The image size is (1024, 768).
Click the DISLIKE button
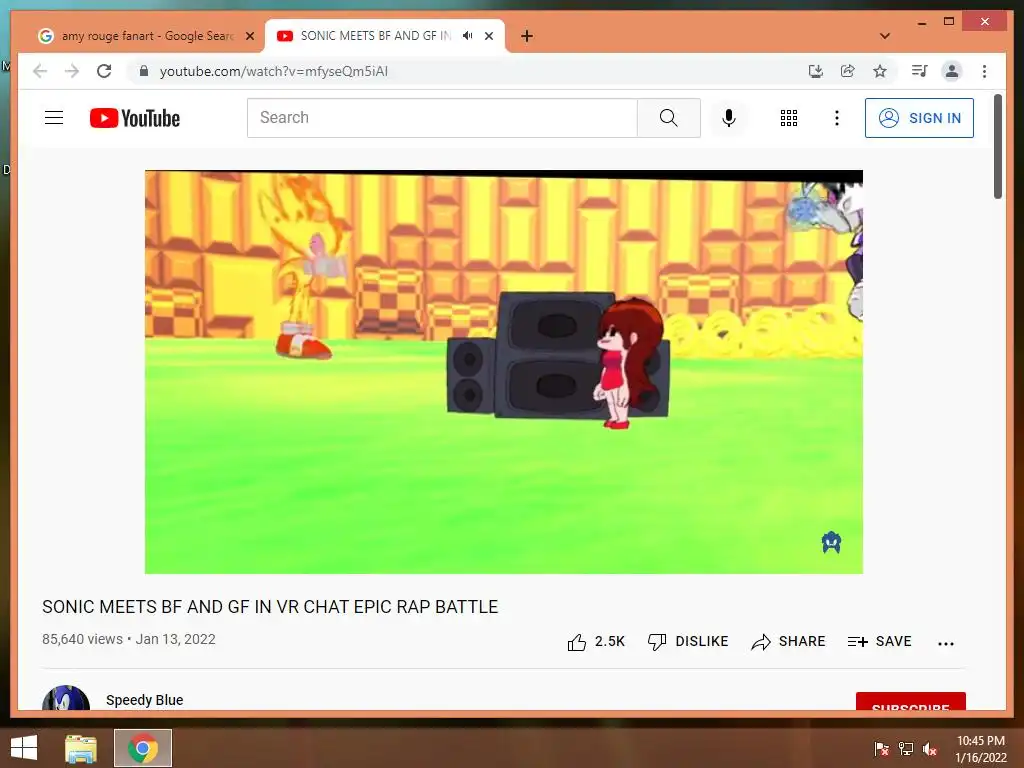point(688,642)
